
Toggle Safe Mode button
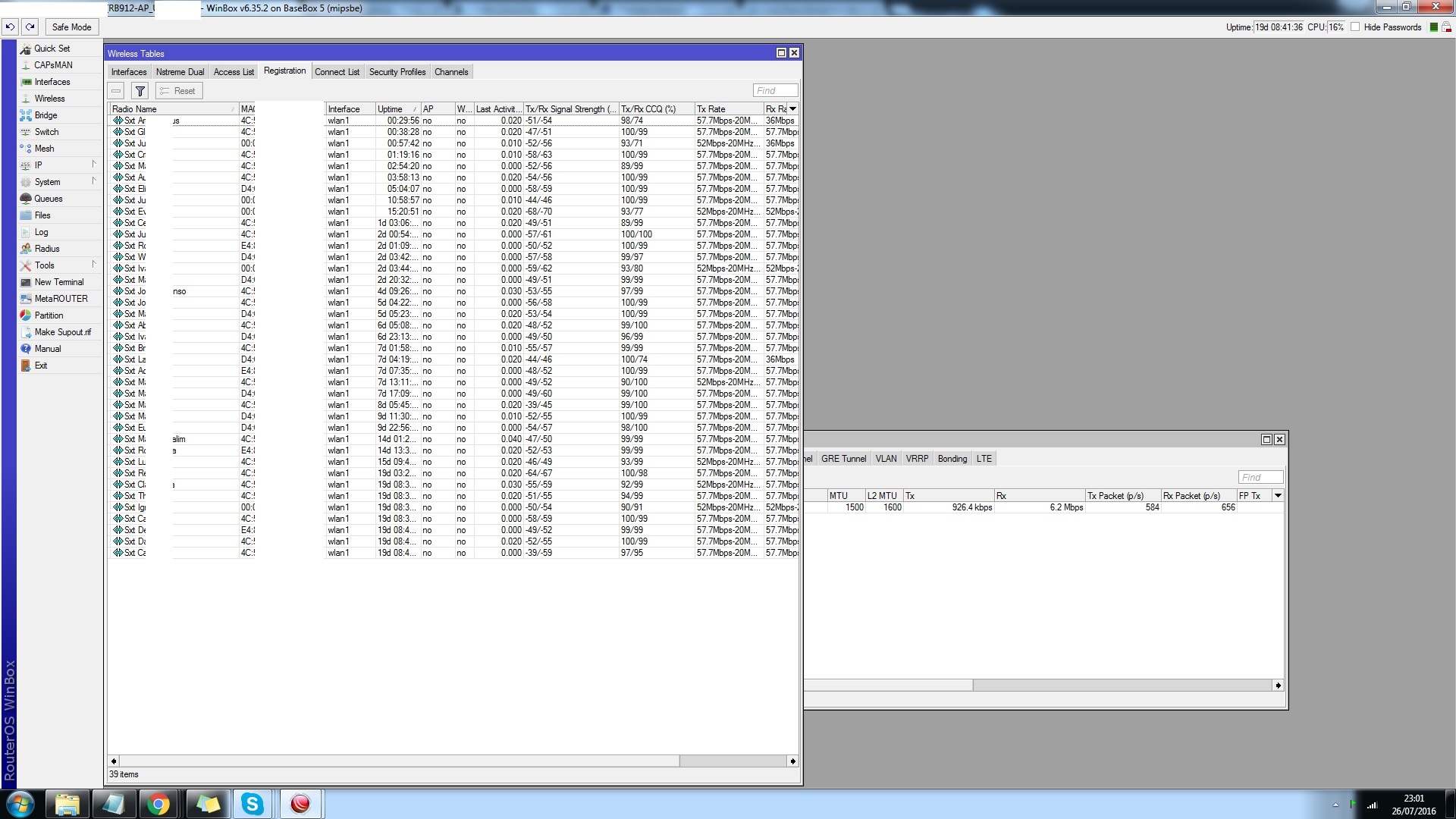point(71,27)
